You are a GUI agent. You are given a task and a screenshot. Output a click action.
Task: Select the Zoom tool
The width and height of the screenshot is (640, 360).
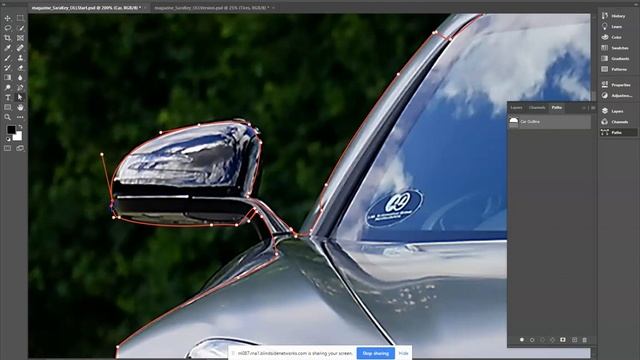point(7,117)
